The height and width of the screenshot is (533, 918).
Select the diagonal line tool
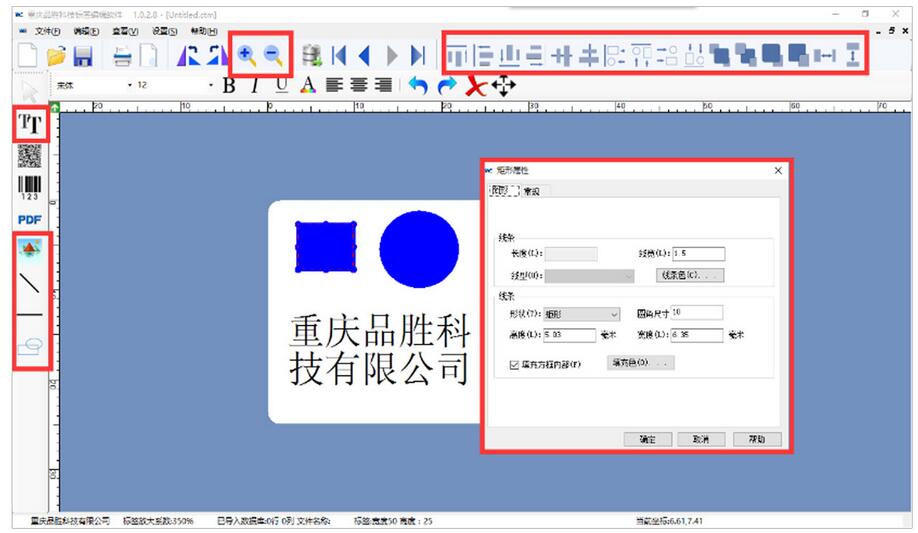(x=30, y=282)
